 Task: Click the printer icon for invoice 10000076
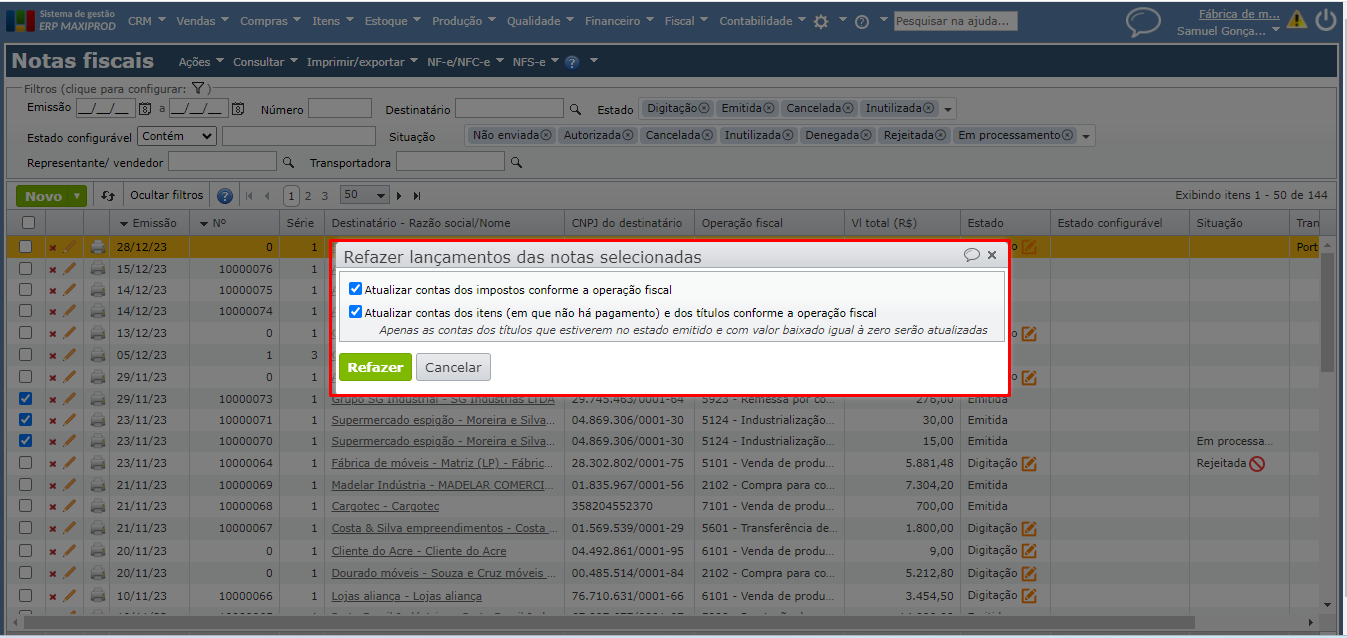(x=98, y=269)
